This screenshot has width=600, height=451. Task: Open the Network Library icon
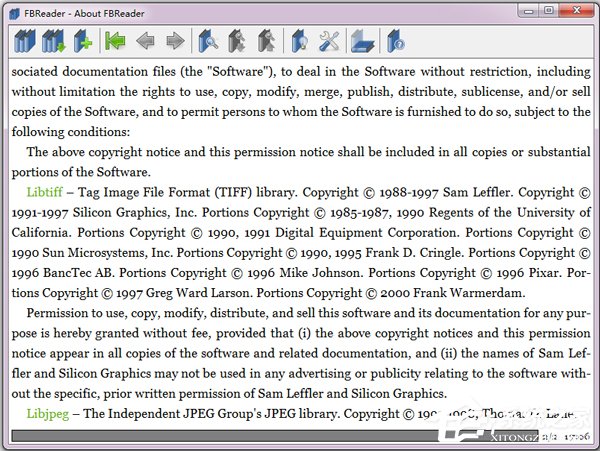54,41
